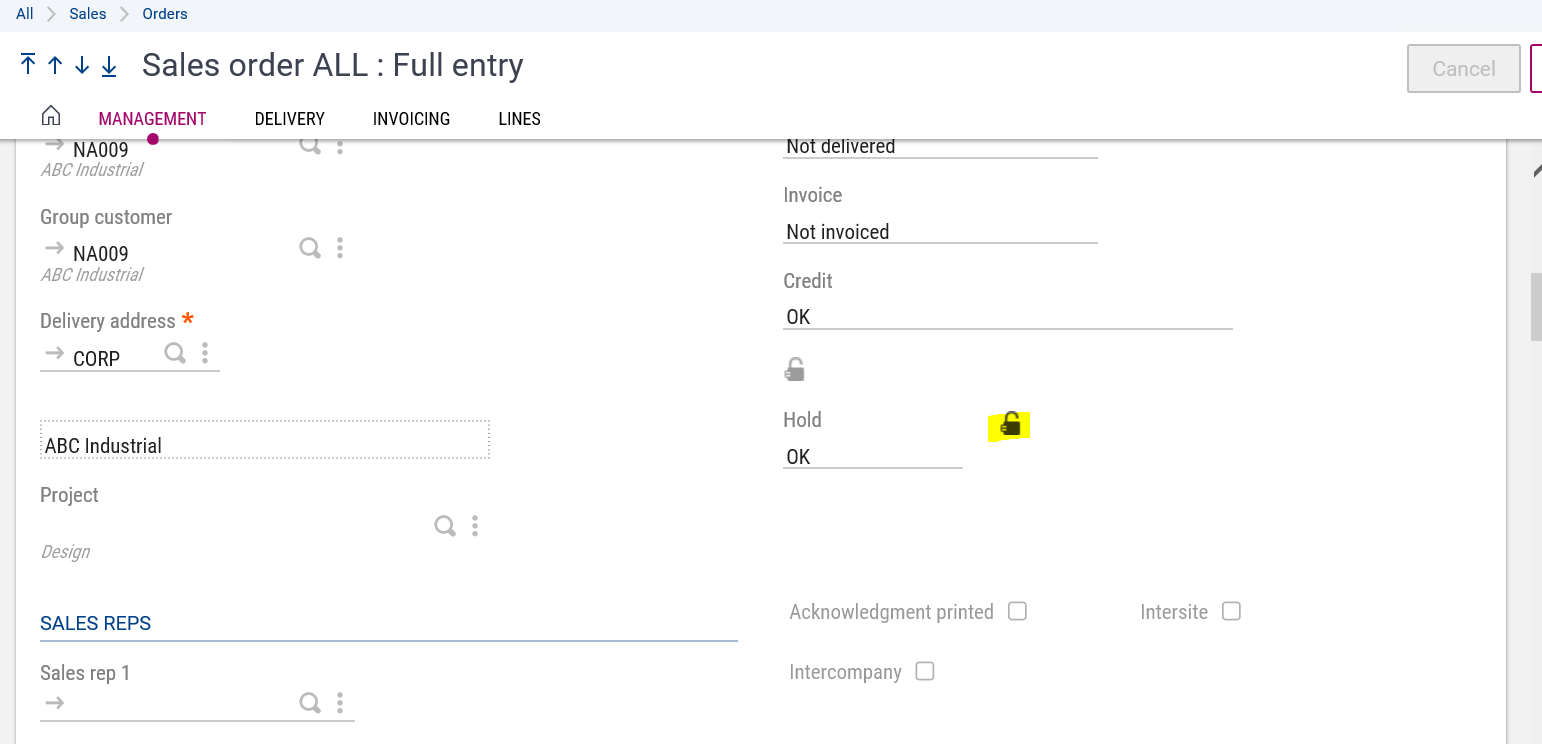This screenshot has width=1542, height=744.
Task: Navigate to Sales breadcrumb link
Action: click(x=88, y=14)
